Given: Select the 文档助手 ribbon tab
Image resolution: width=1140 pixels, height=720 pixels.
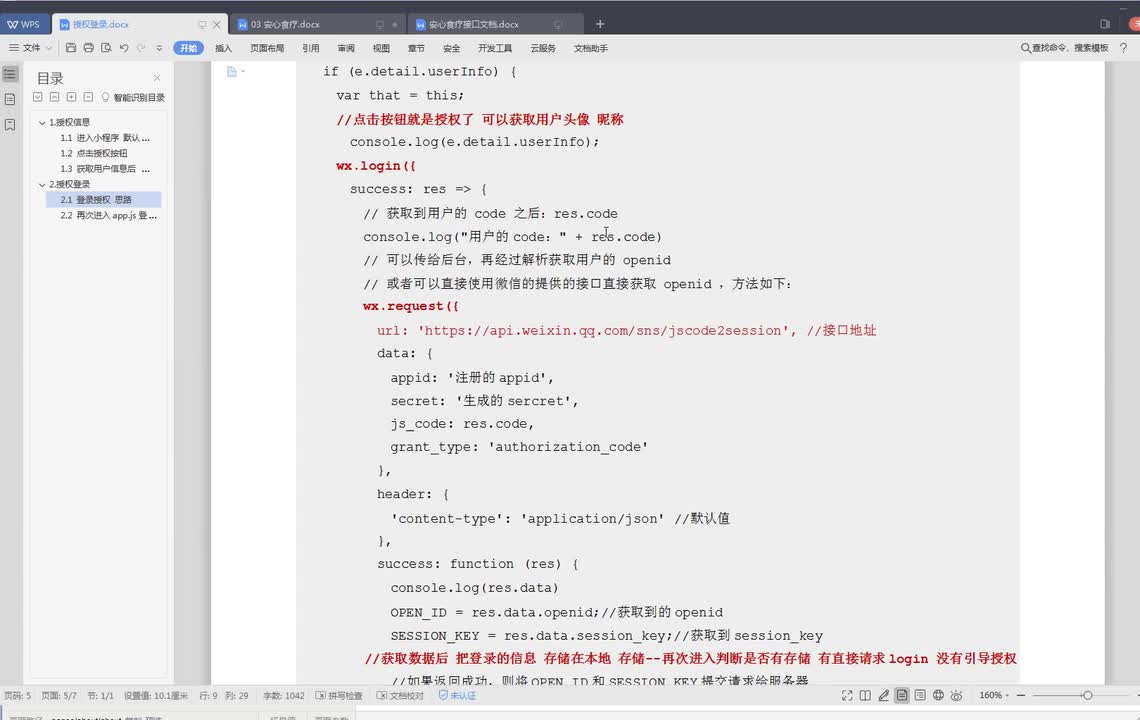Looking at the screenshot, I should click(x=590, y=48).
